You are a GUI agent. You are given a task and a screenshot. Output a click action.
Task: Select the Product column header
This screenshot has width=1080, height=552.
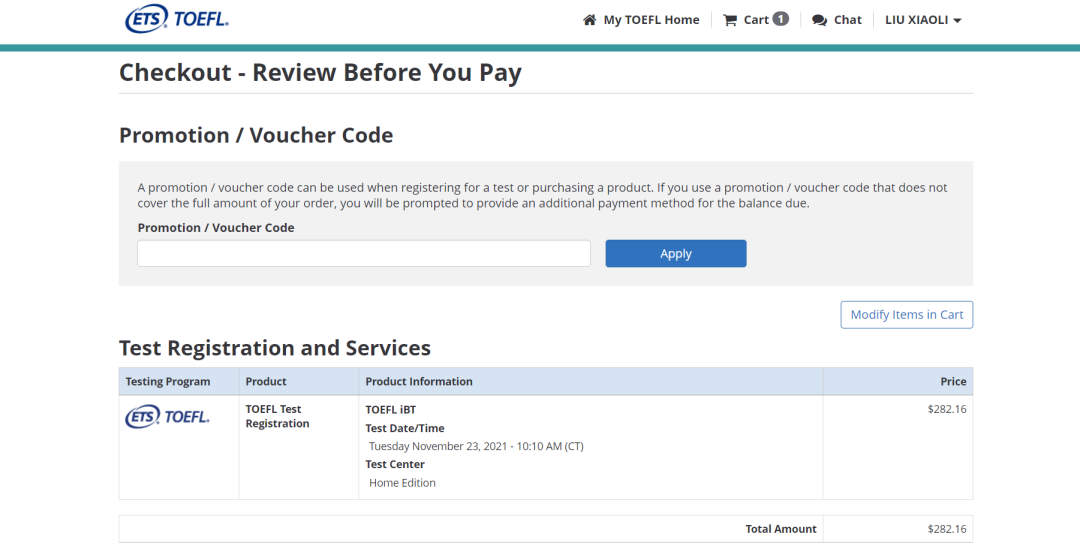(266, 381)
